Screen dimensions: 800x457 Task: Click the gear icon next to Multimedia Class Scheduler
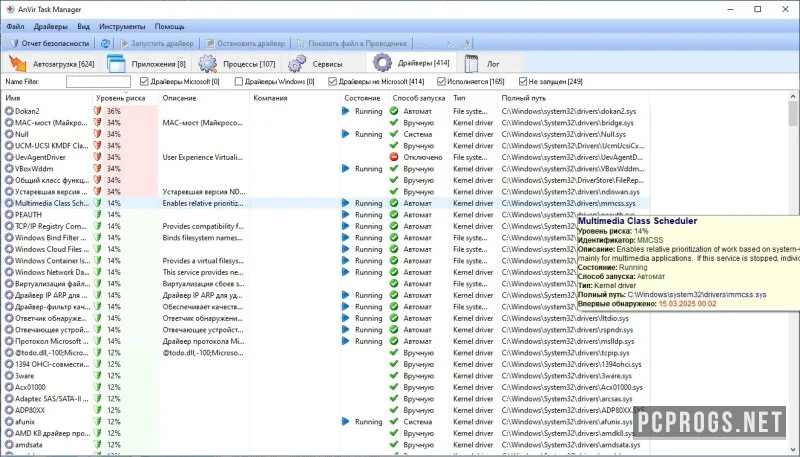(x=9, y=203)
